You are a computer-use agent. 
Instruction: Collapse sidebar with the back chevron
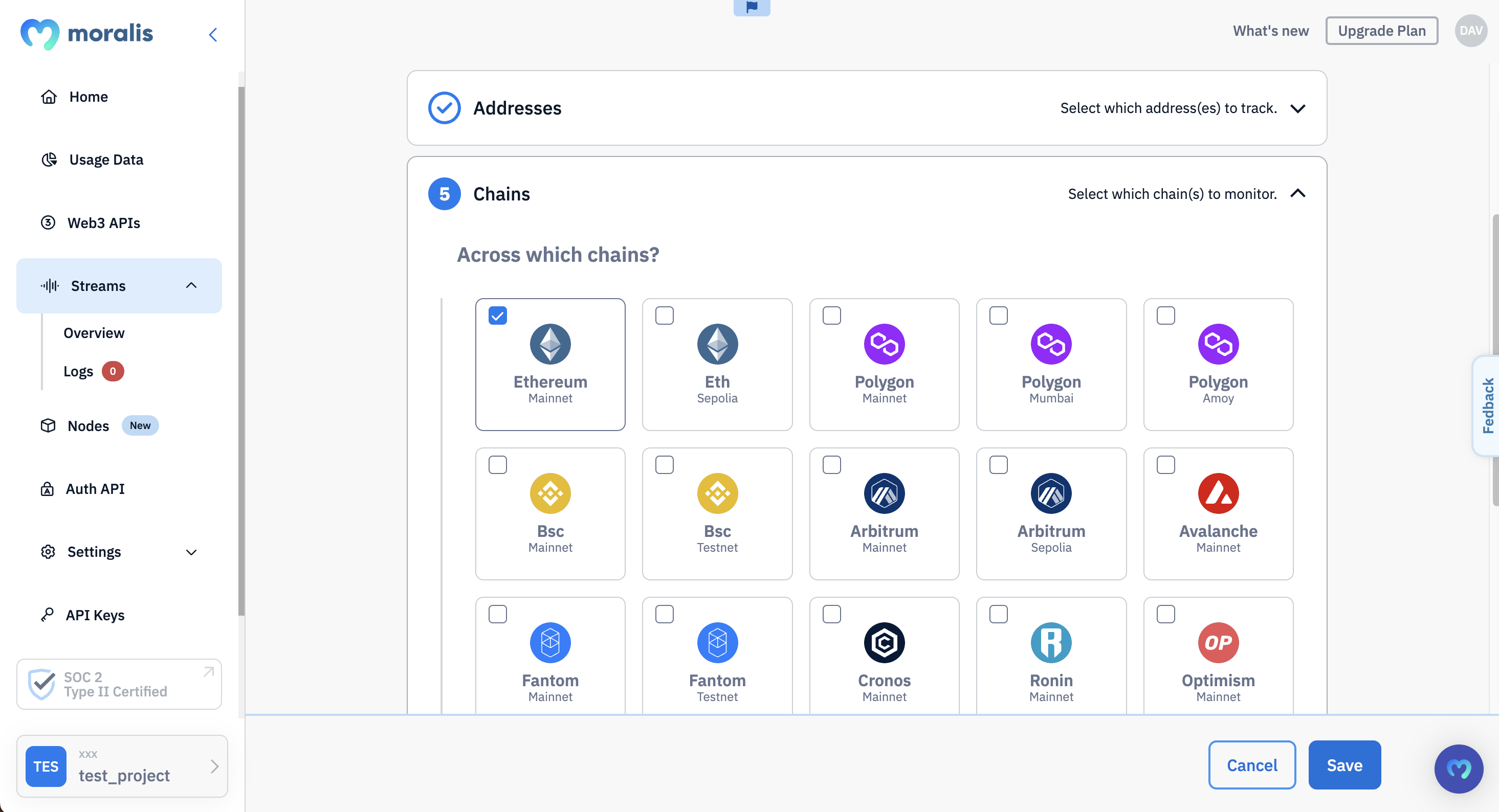213,35
